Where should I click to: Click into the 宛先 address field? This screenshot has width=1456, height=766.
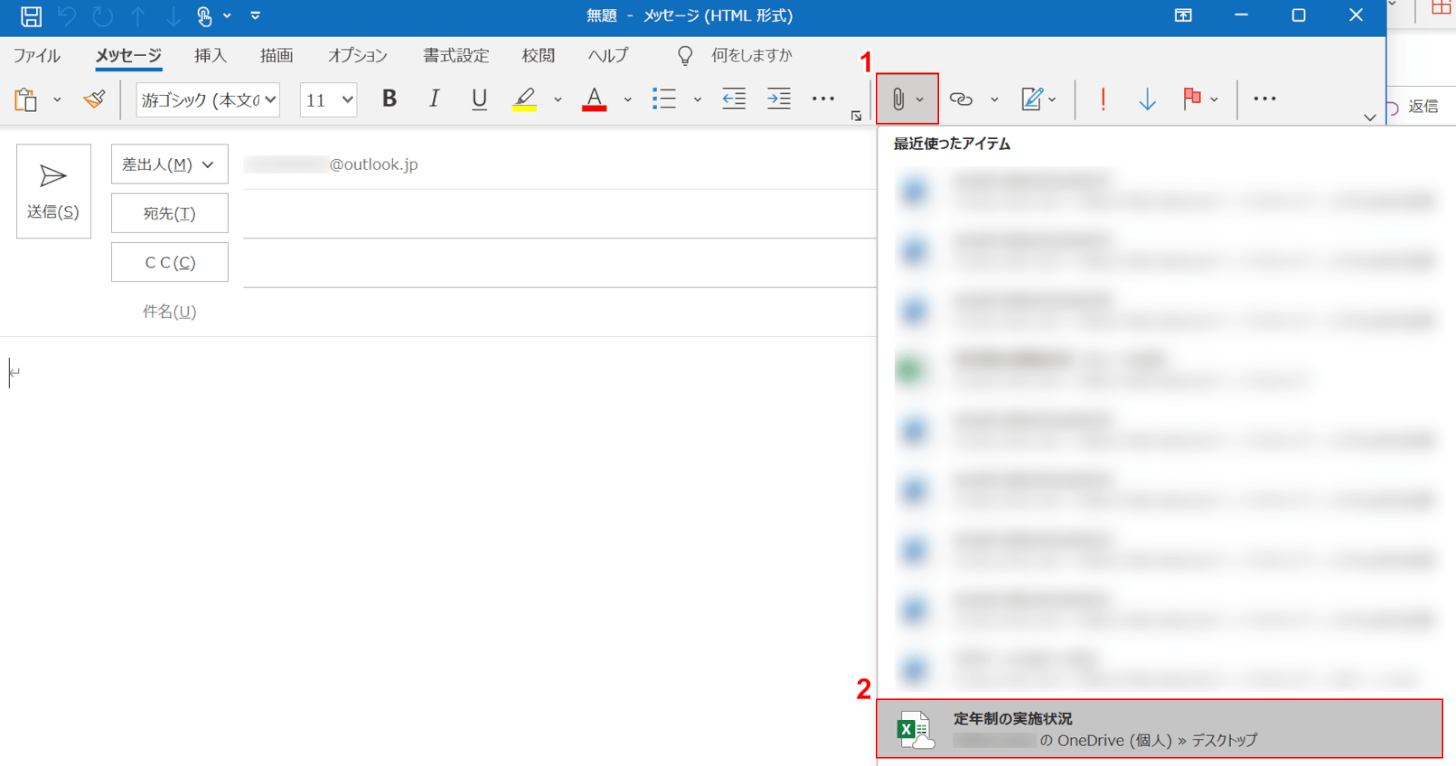click(559, 213)
